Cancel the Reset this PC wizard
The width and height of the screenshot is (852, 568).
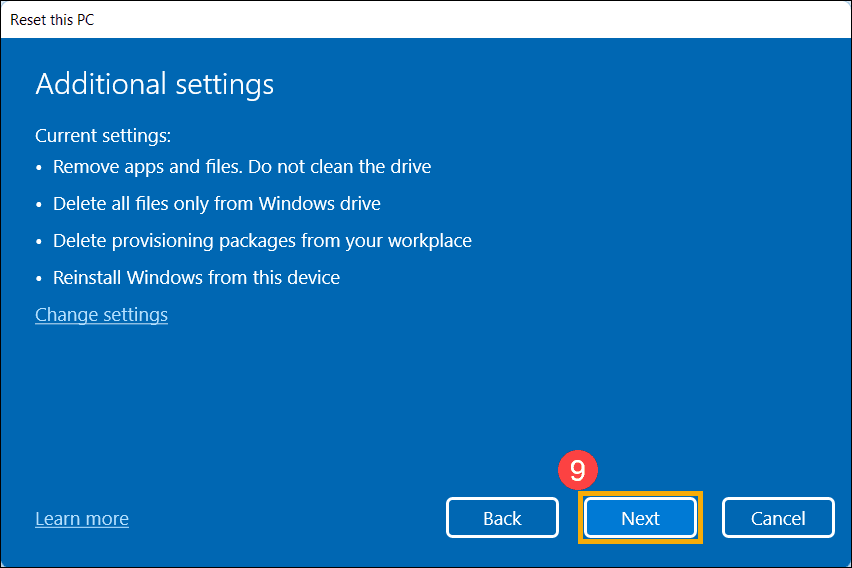(778, 518)
